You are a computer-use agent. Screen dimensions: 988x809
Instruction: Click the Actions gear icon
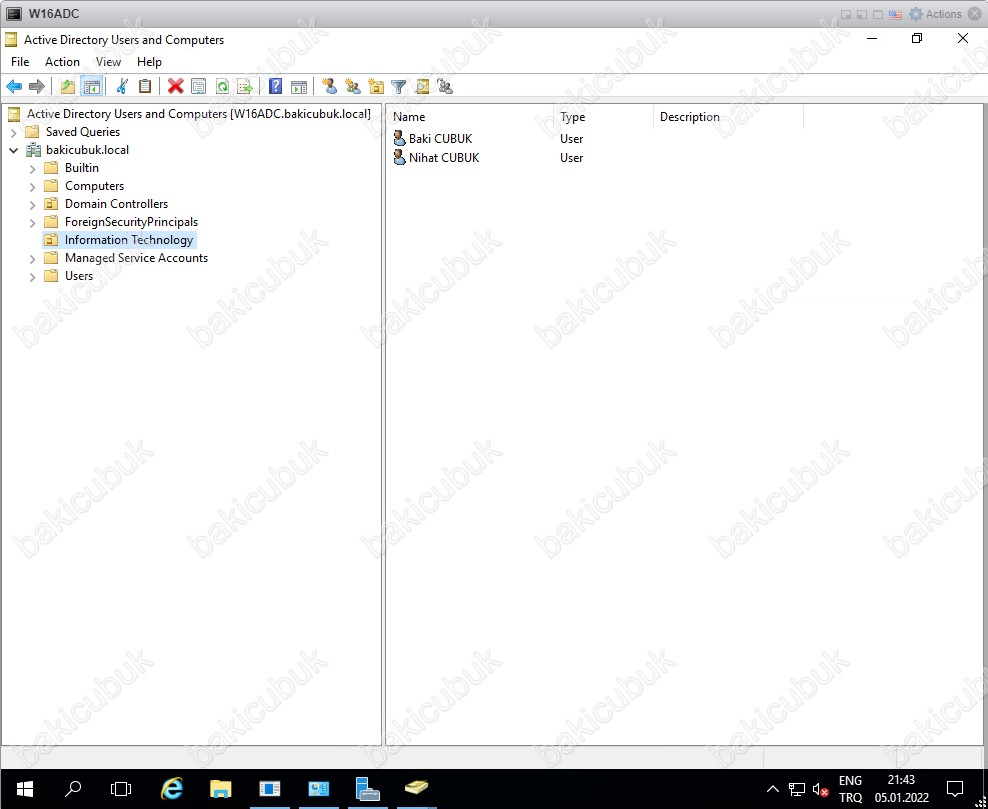click(x=916, y=14)
